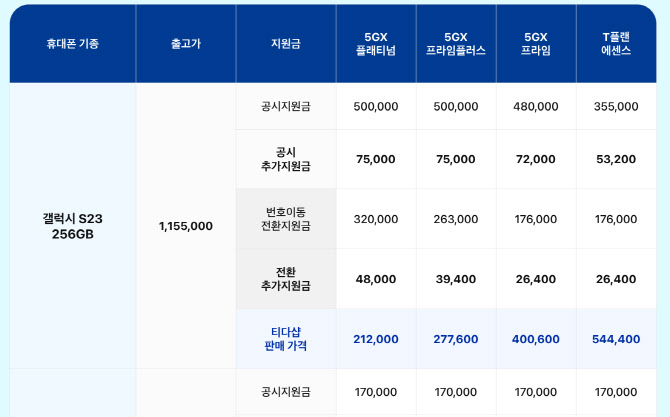Click the 공시지원금 label in the 갤럭시 S23 section

click(x=286, y=106)
